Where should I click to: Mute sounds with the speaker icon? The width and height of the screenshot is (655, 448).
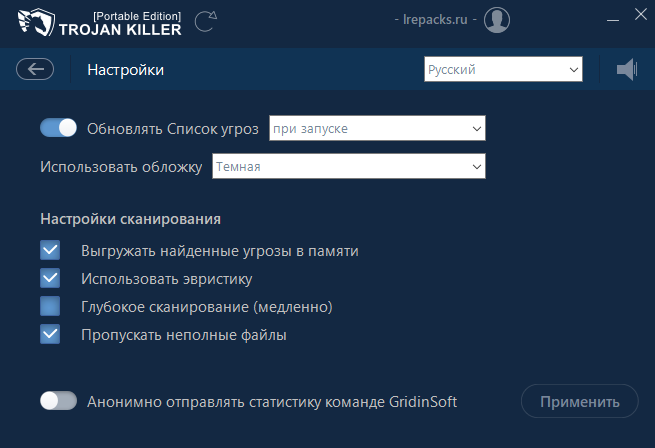[627, 69]
